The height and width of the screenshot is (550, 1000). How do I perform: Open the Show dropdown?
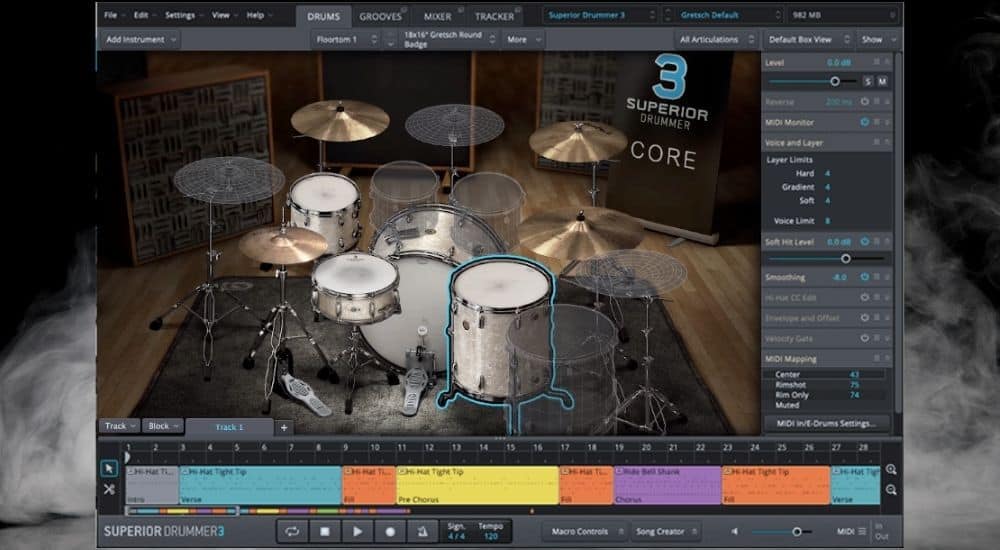coord(878,40)
